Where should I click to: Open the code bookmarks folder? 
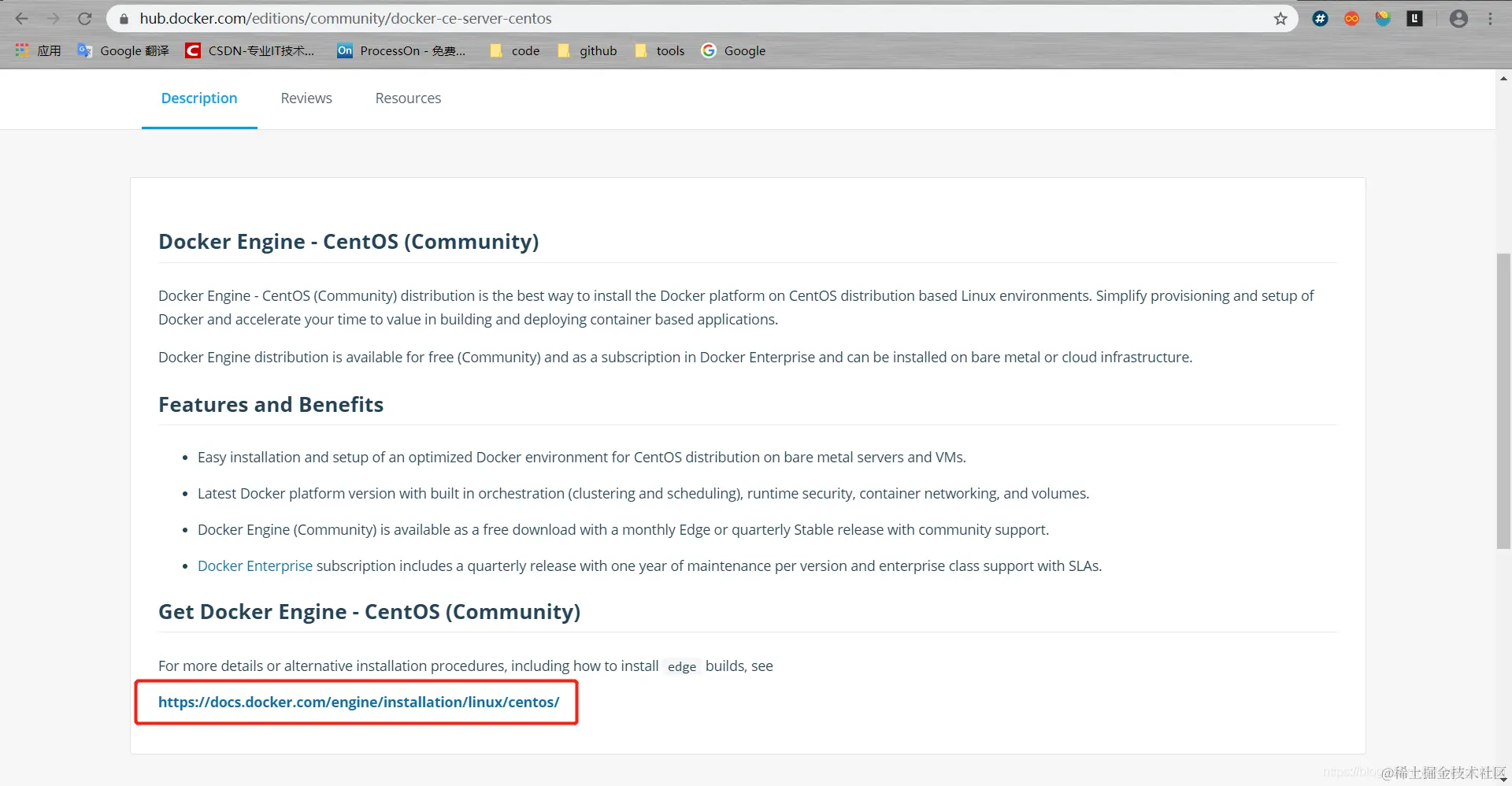[x=515, y=50]
